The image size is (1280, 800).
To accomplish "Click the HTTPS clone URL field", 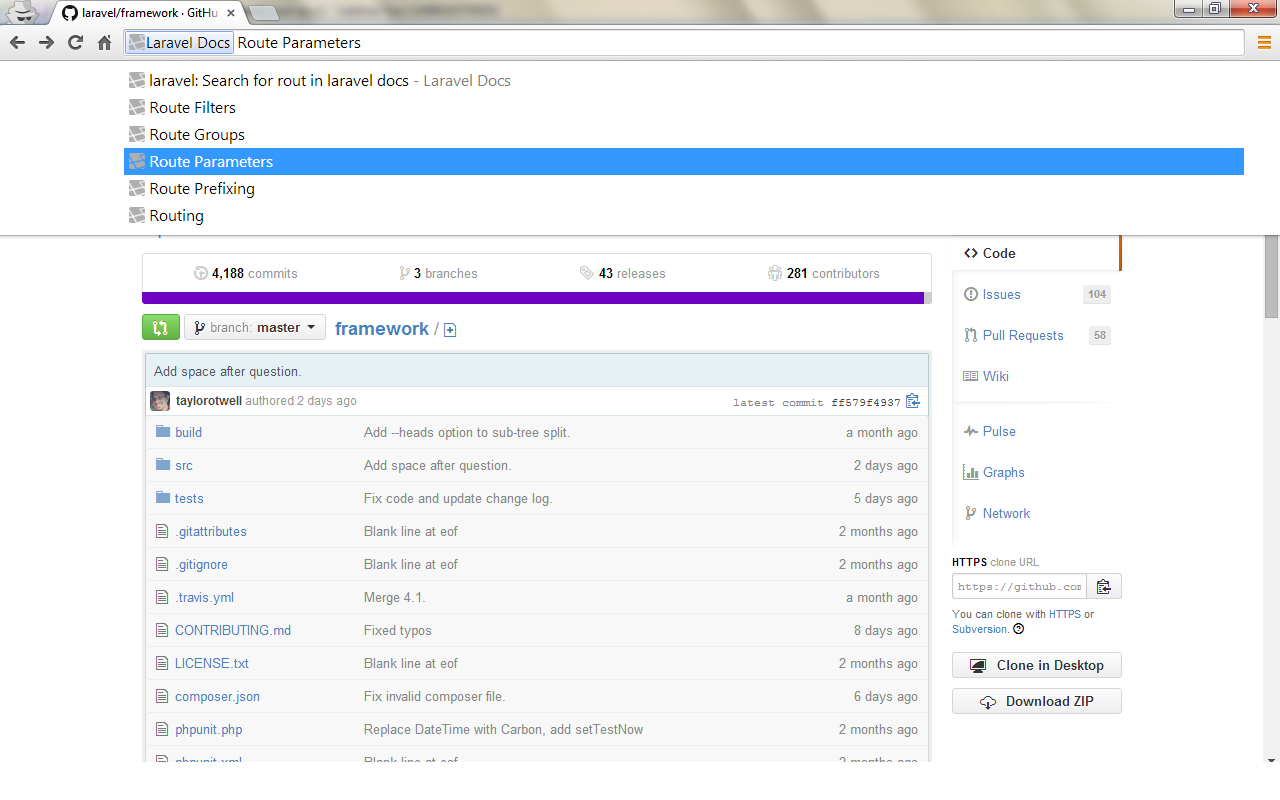I will pyautogui.click(x=1019, y=586).
